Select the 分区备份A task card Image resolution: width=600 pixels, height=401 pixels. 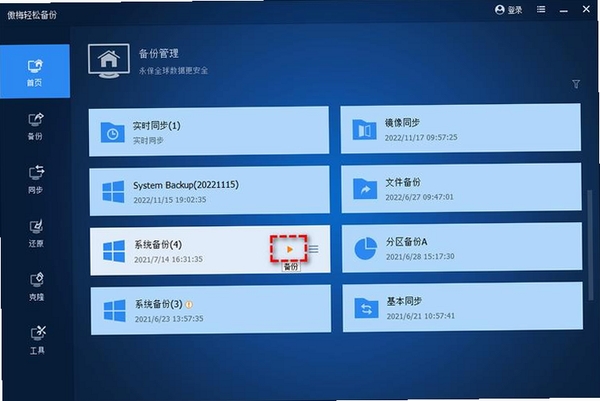[x=462, y=248]
